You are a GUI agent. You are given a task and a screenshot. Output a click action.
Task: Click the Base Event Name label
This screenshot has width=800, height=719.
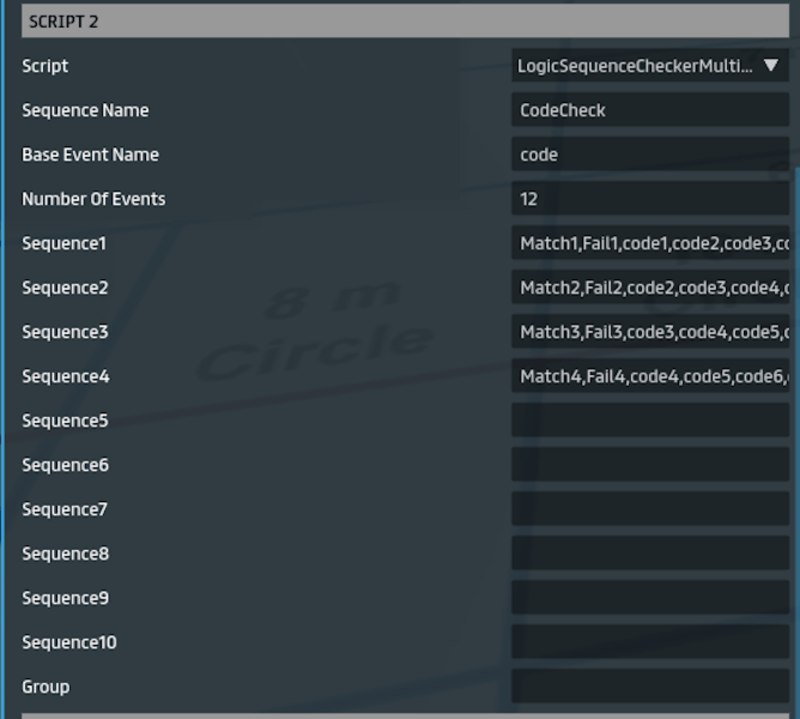click(90, 155)
